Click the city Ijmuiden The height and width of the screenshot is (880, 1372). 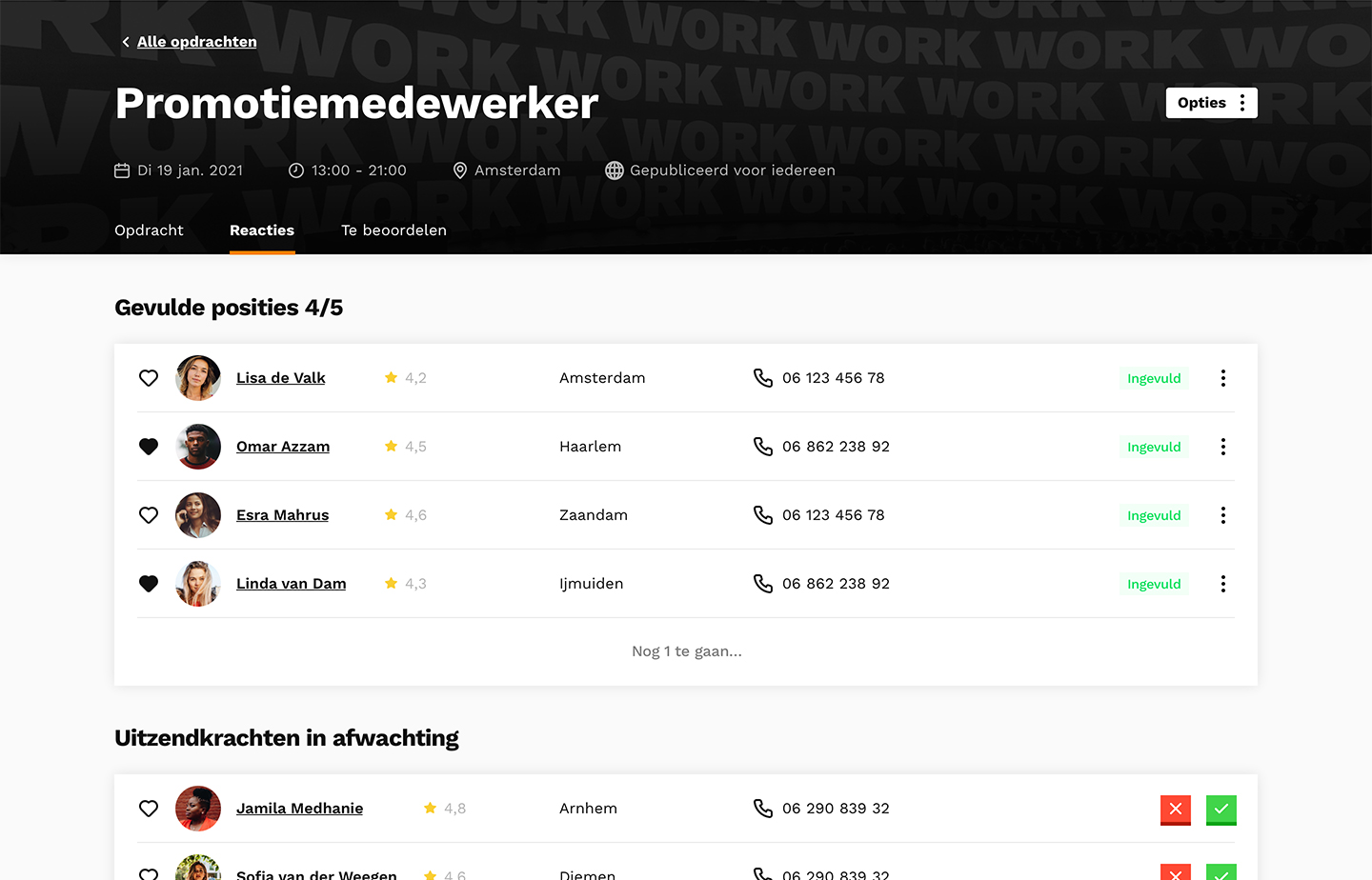coord(592,584)
